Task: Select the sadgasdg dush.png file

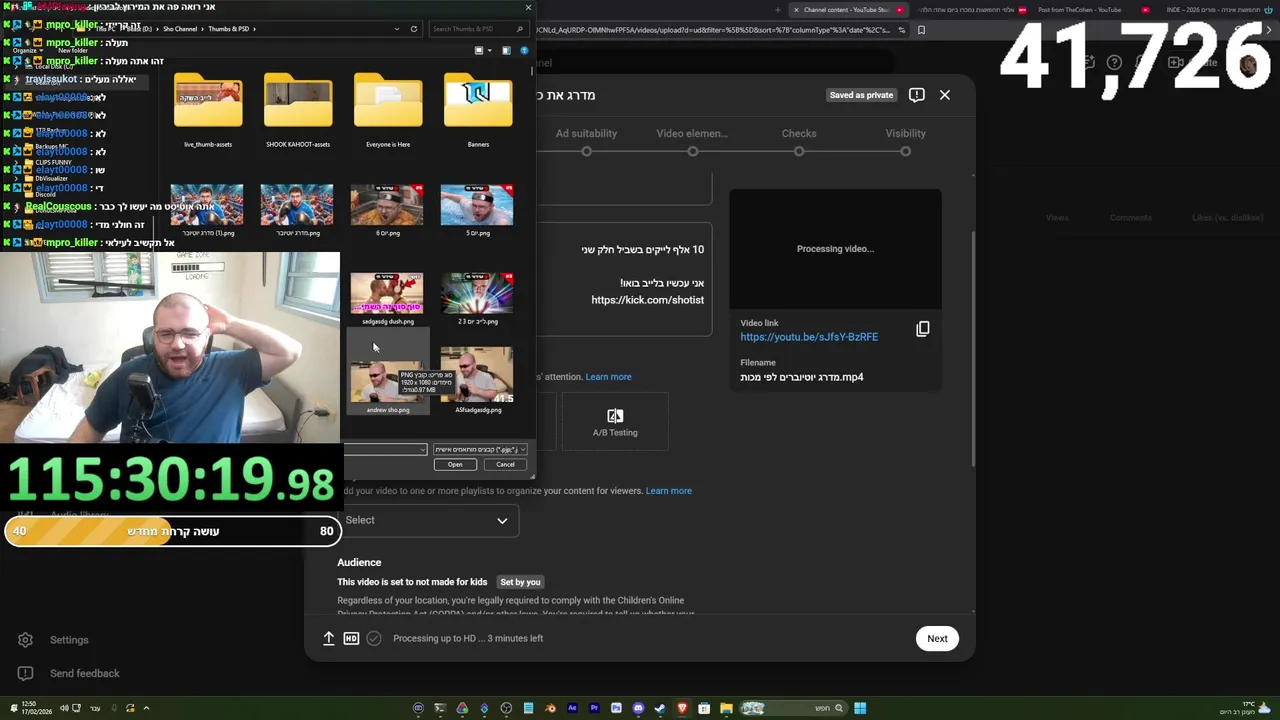Action: (388, 298)
